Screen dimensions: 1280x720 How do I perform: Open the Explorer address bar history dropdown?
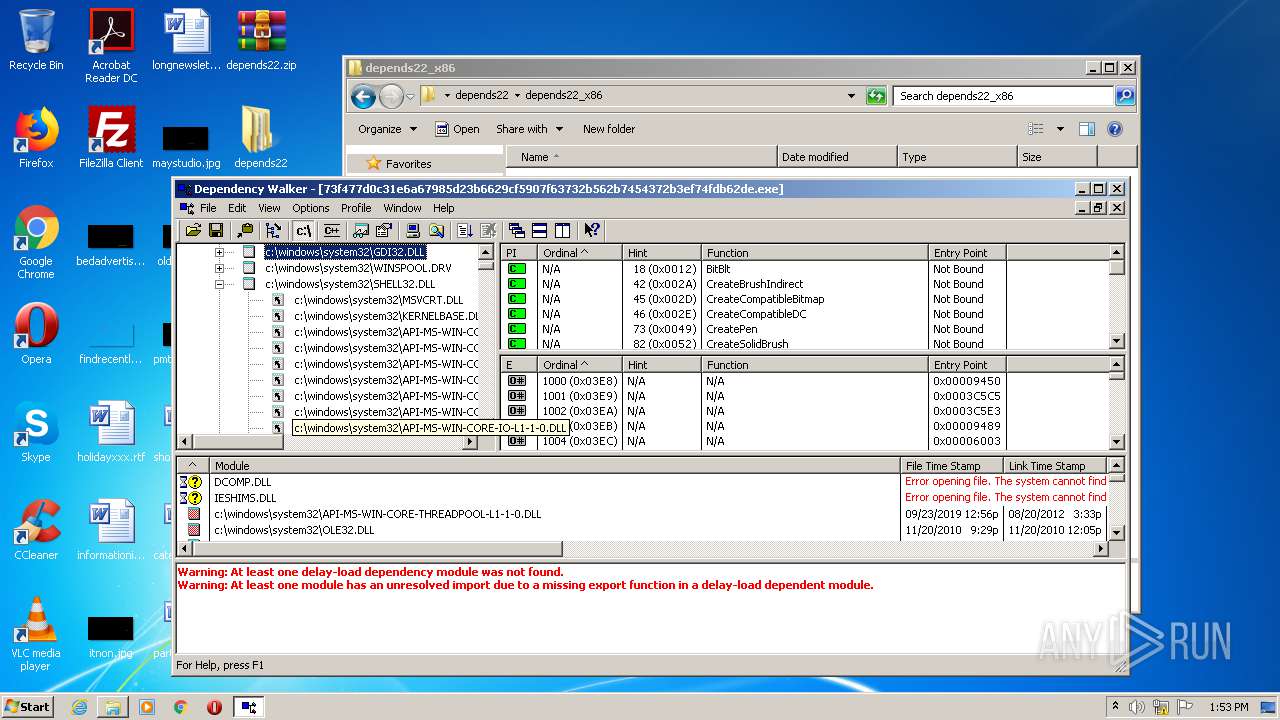click(851, 96)
